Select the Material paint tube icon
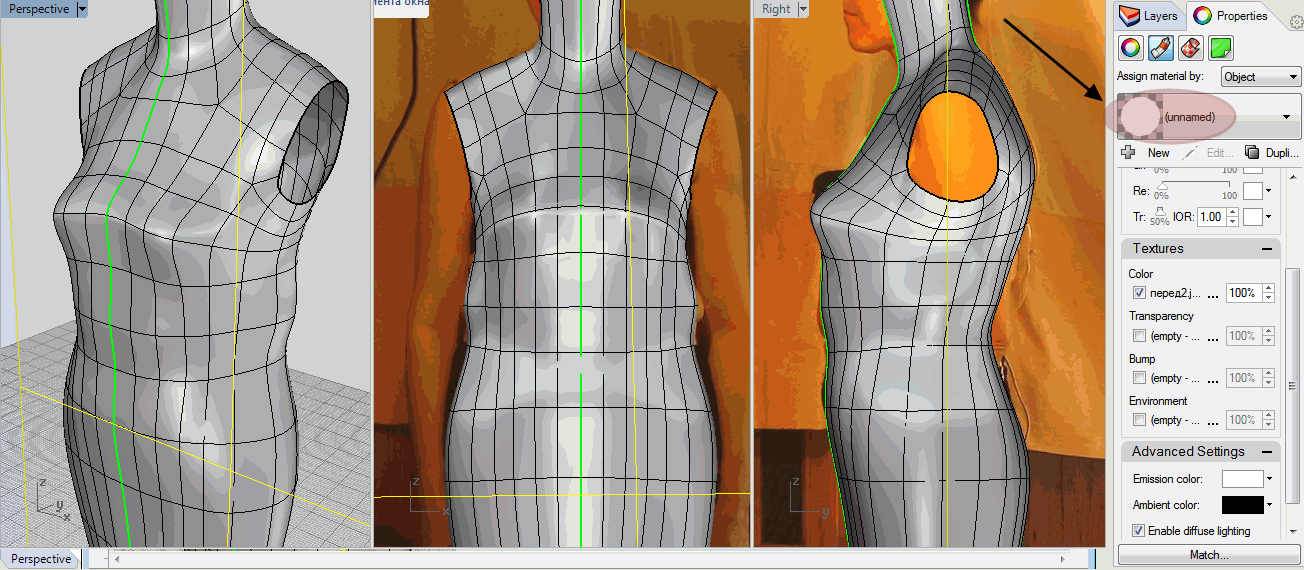Screen dimensions: 1304x570 pyautogui.click(x=1160, y=47)
